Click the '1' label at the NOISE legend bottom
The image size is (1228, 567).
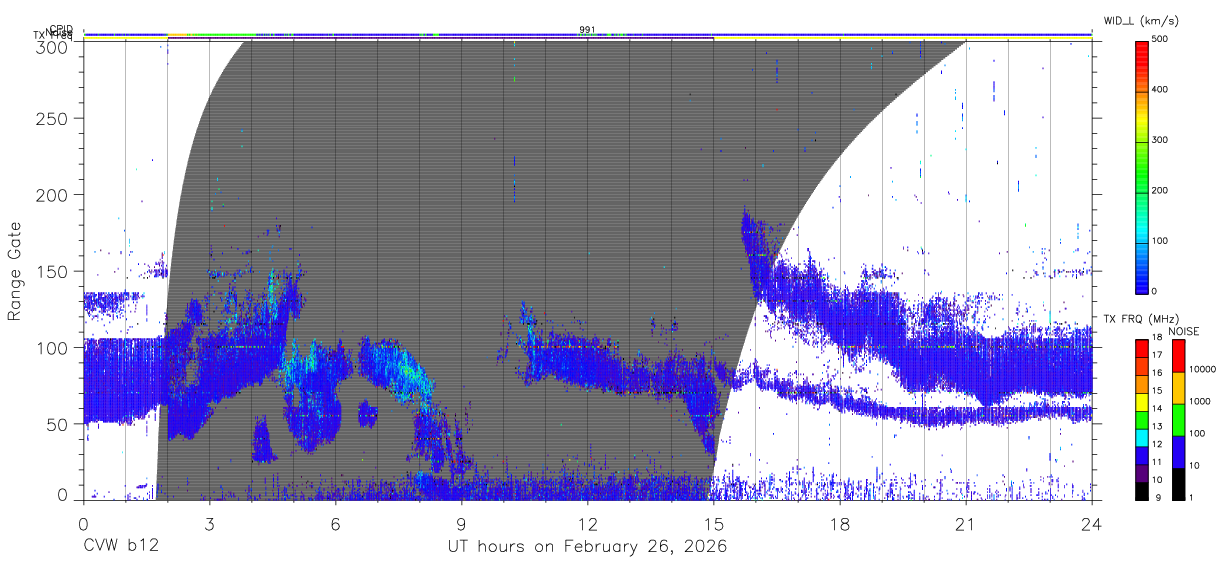click(x=1193, y=497)
